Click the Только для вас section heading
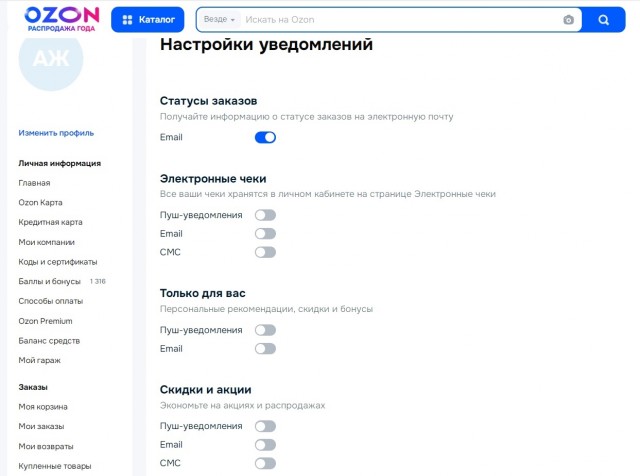The image size is (640, 476). tap(202, 293)
